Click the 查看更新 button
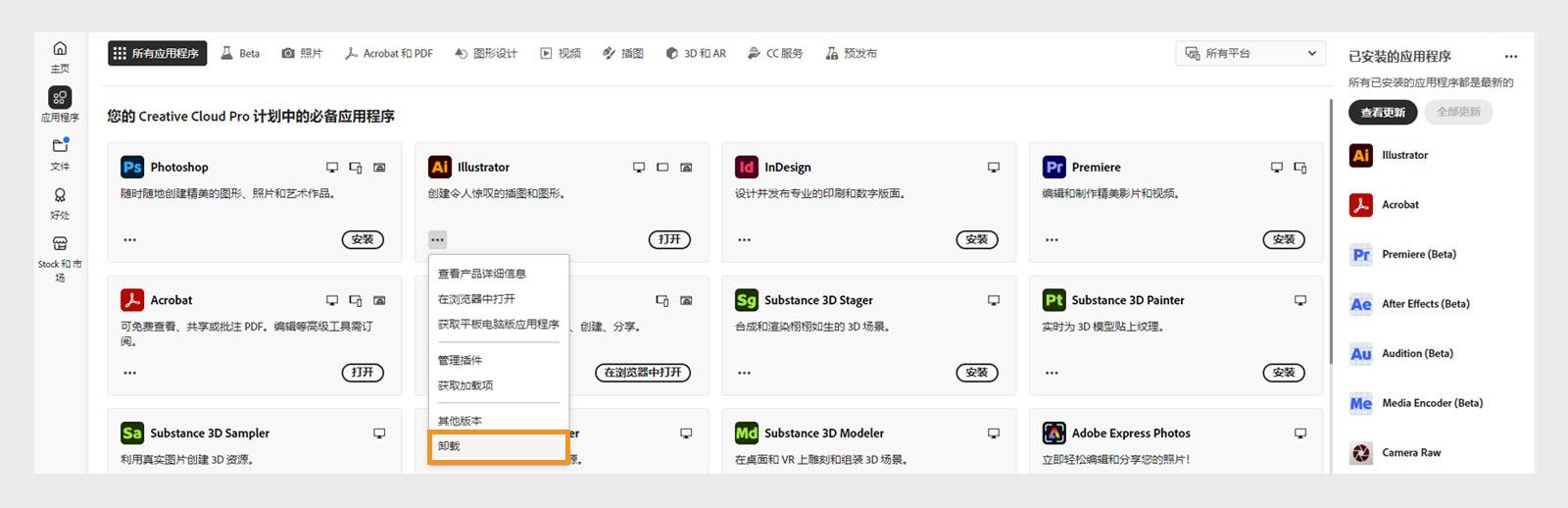The height and width of the screenshot is (508, 1568). pyautogui.click(x=1383, y=113)
